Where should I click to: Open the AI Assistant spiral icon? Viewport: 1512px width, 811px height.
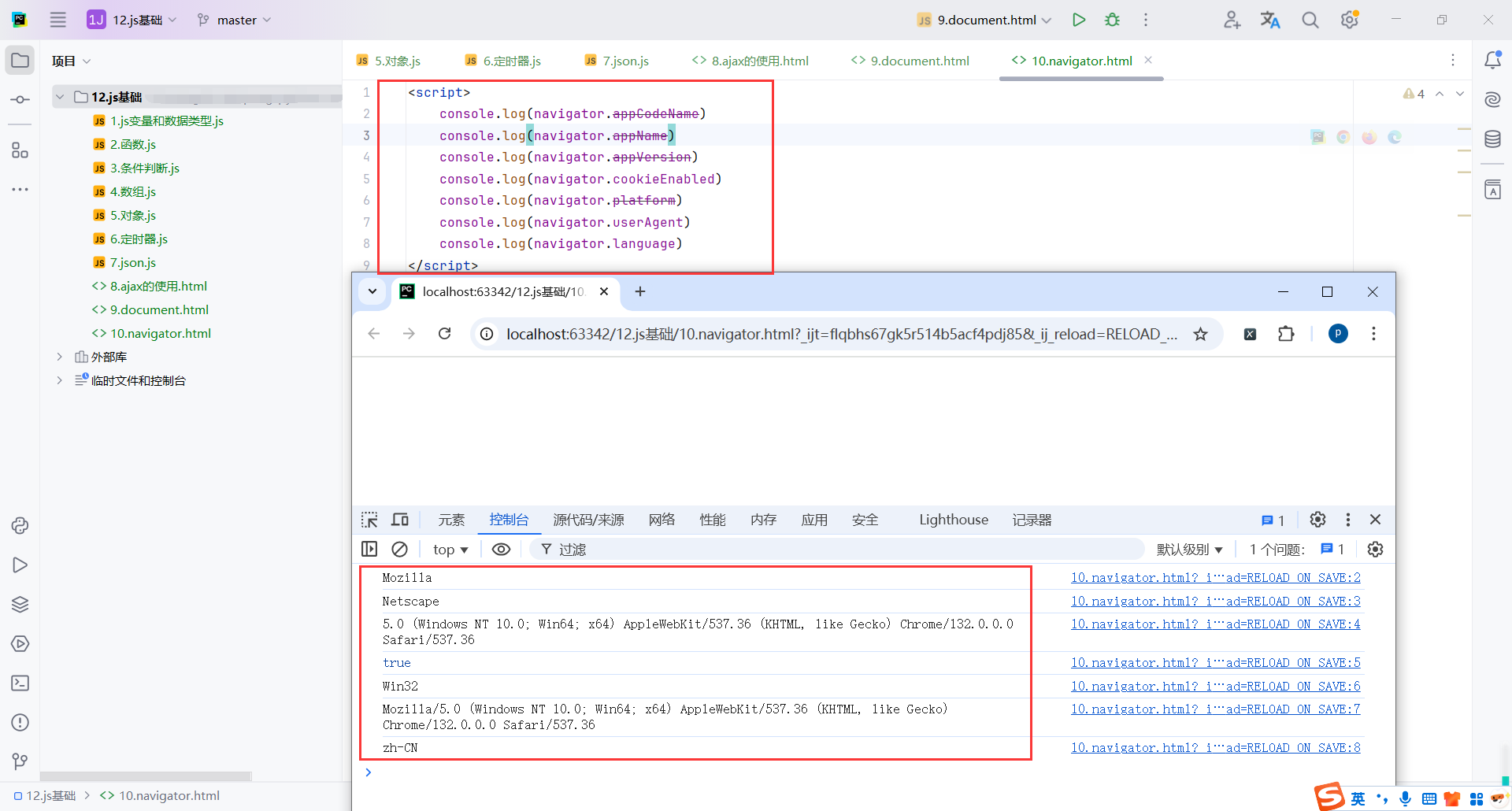[x=1492, y=99]
